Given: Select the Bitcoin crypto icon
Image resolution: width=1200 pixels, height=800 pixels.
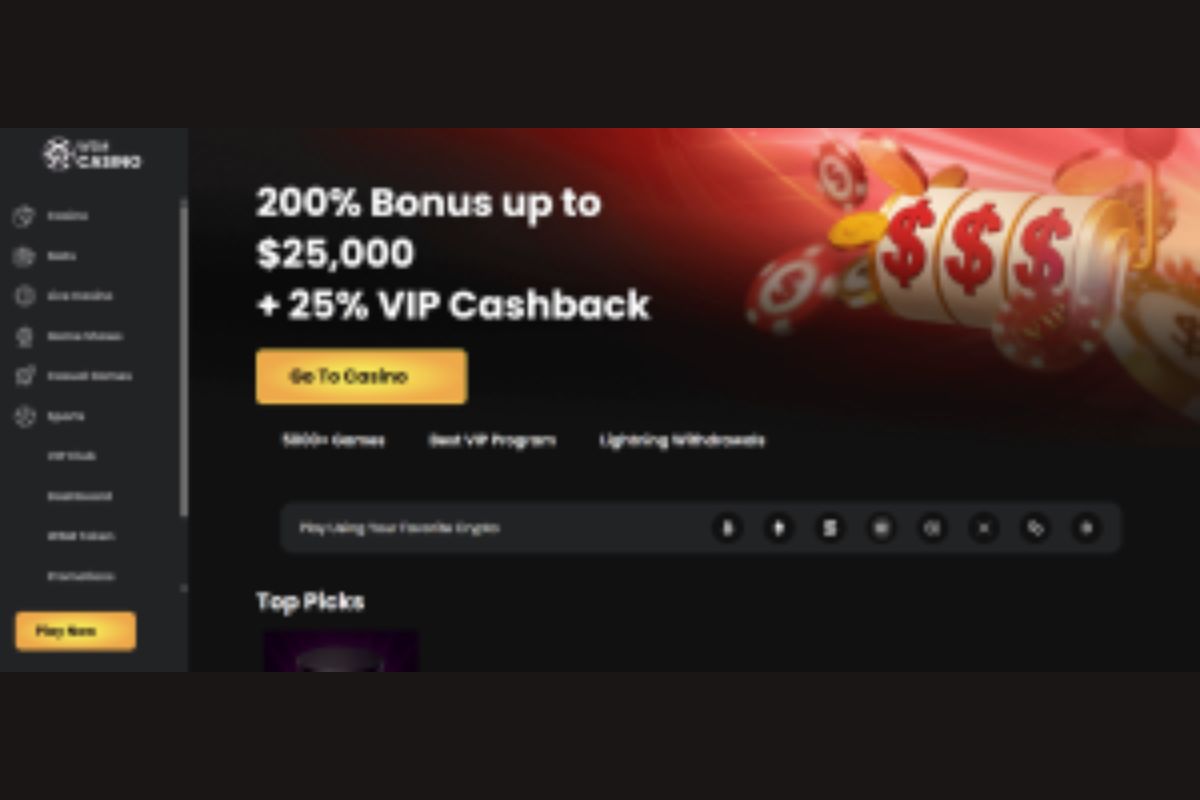Looking at the screenshot, I should pos(727,528).
